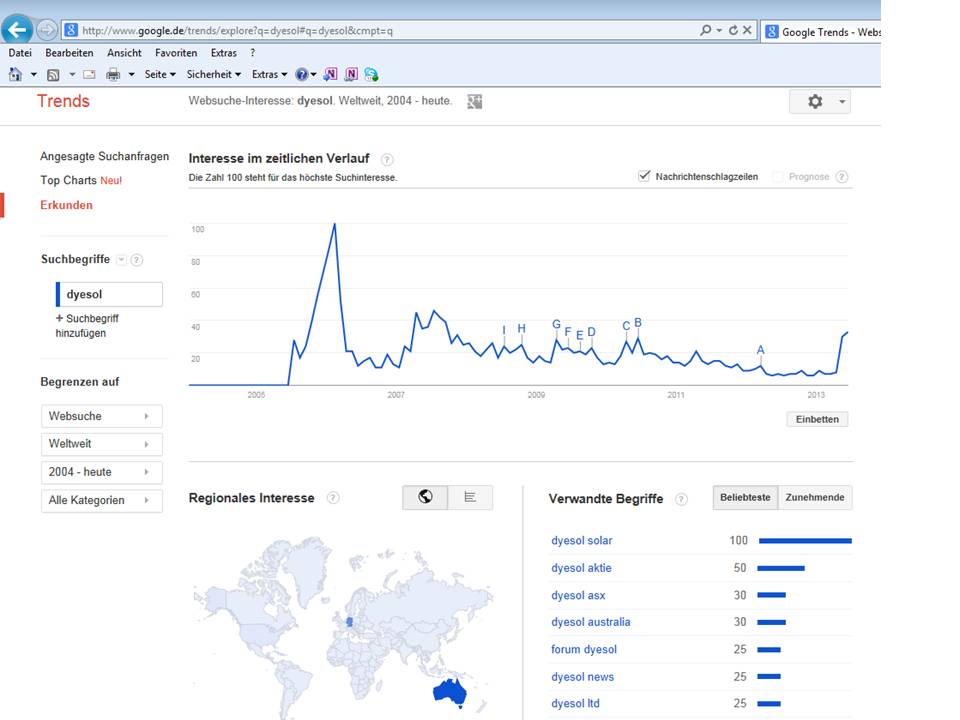Open the Home icon dropdown arrow

coord(34,75)
